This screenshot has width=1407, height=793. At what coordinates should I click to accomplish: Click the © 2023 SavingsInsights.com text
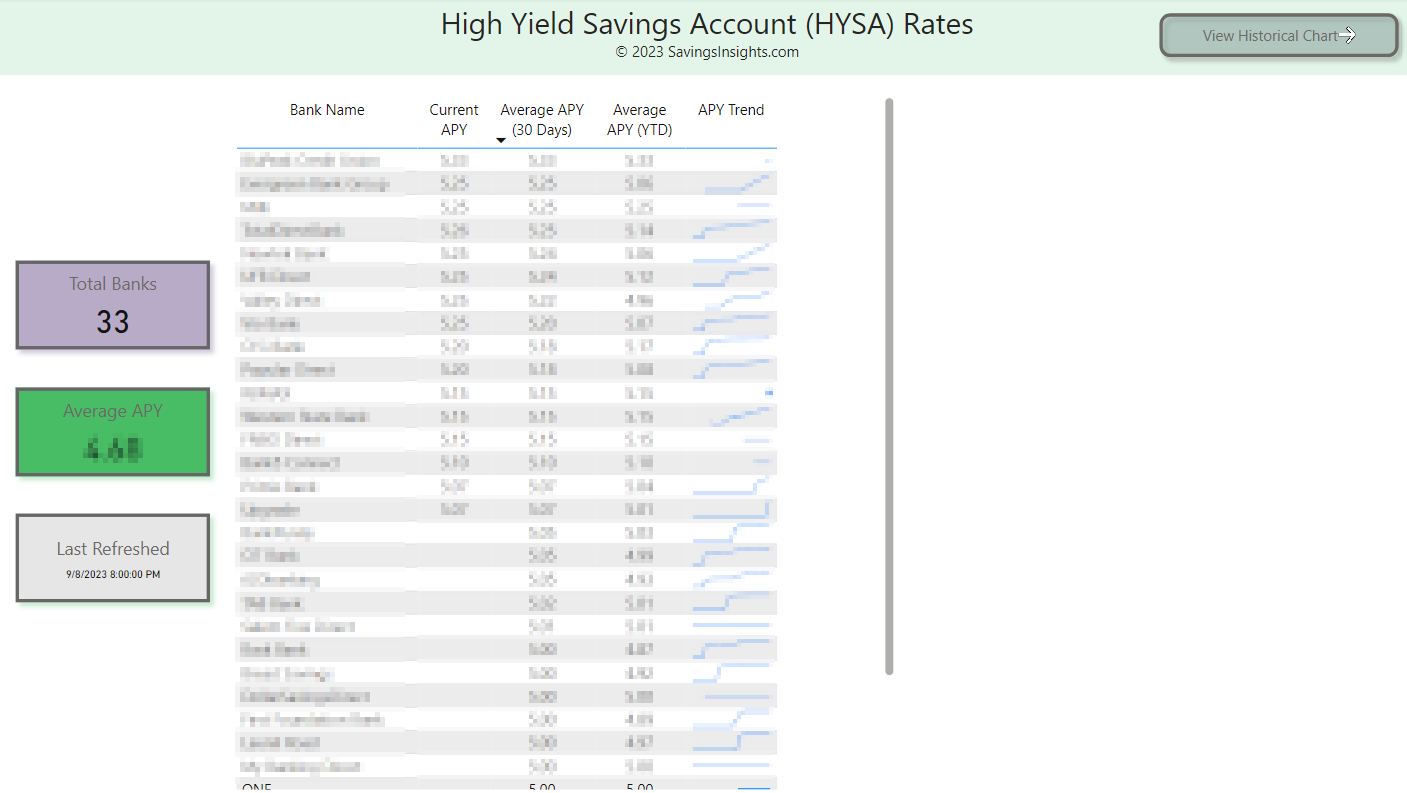(x=707, y=52)
